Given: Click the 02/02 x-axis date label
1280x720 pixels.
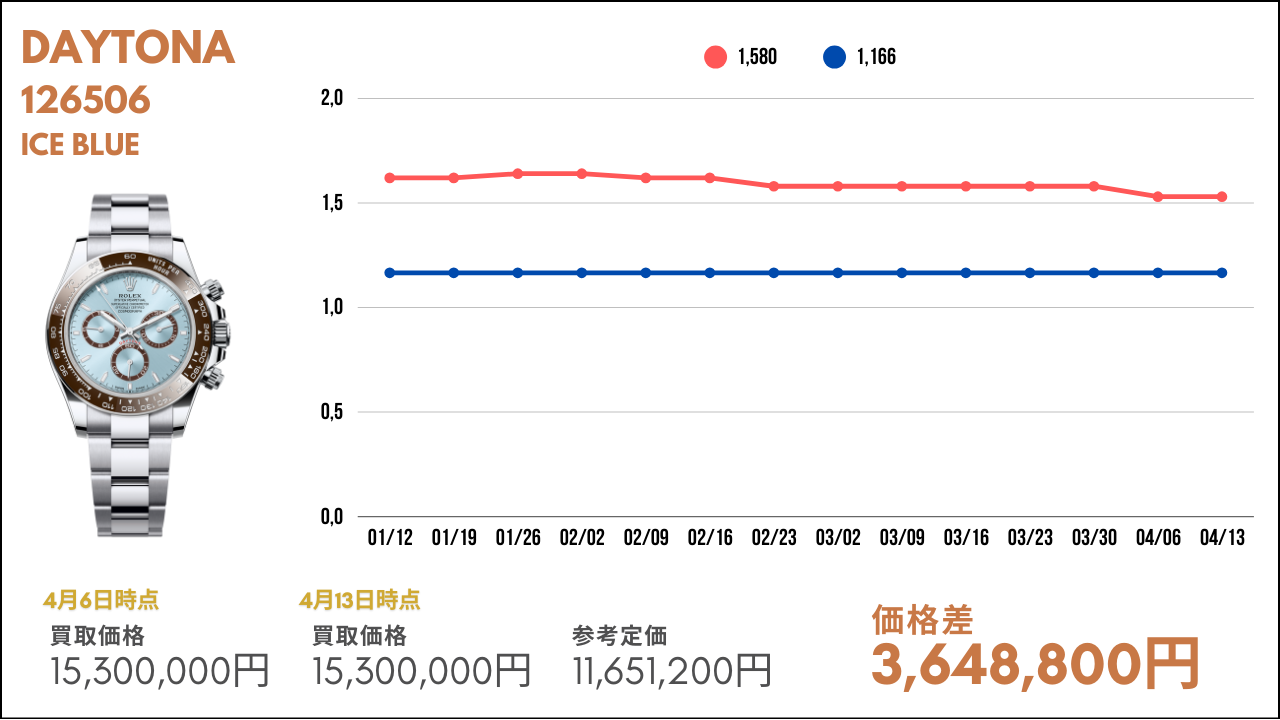Looking at the screenshot, I should pyautogui.click(x=582, y=538).
